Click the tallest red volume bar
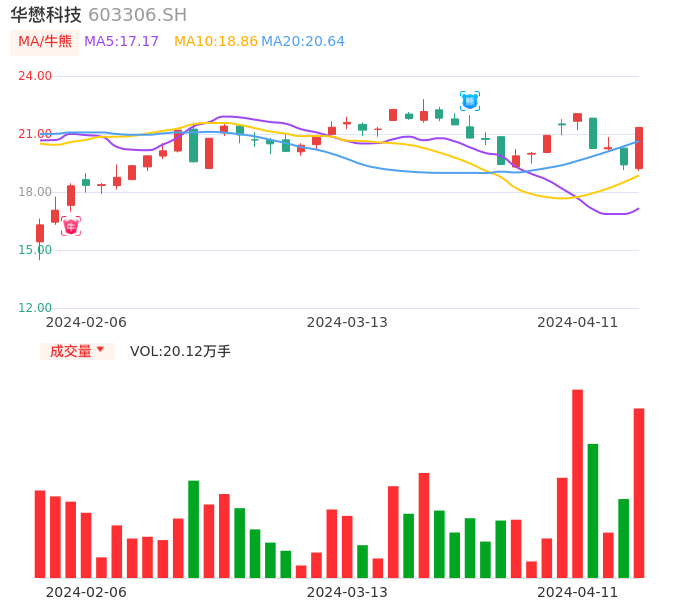 (578, 484)
